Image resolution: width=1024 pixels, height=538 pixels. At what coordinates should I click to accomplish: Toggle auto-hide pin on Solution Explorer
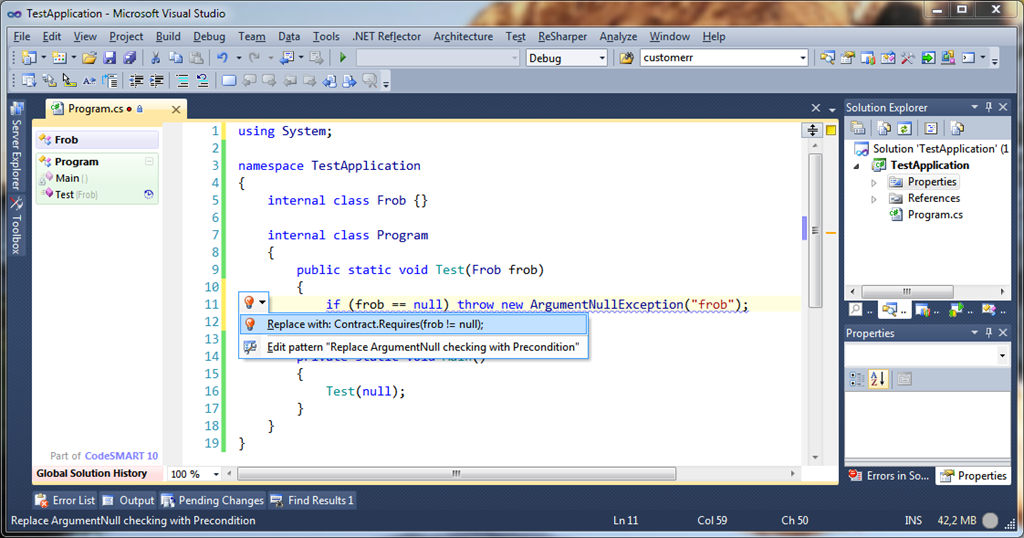coord(989,107)
